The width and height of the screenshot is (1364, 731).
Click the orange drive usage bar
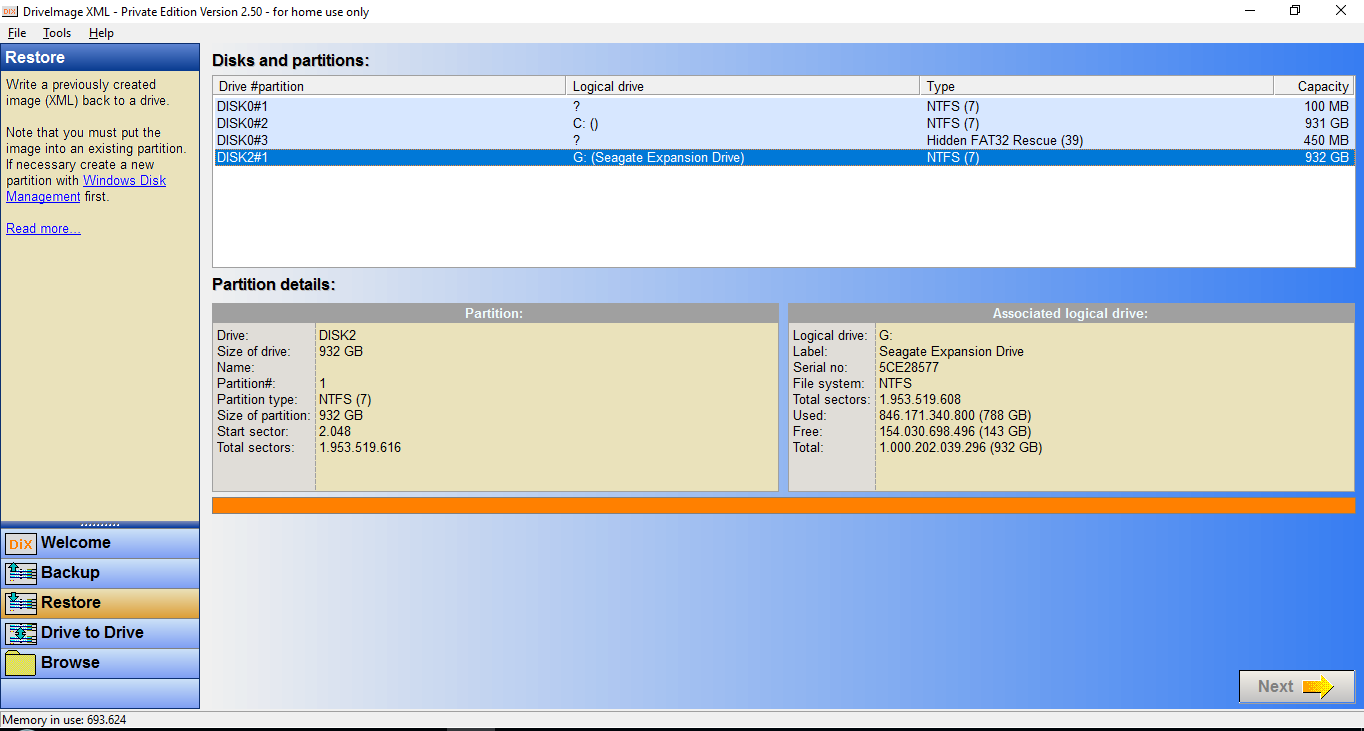point(783,505)
